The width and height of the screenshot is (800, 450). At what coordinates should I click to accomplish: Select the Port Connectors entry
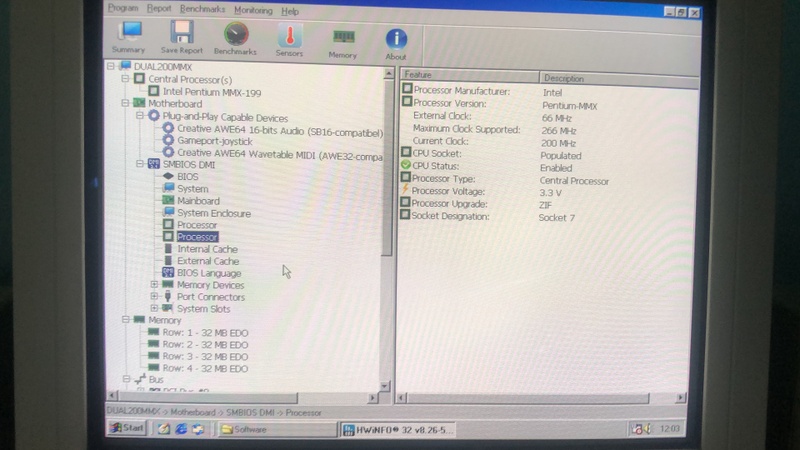click(211, 297)
